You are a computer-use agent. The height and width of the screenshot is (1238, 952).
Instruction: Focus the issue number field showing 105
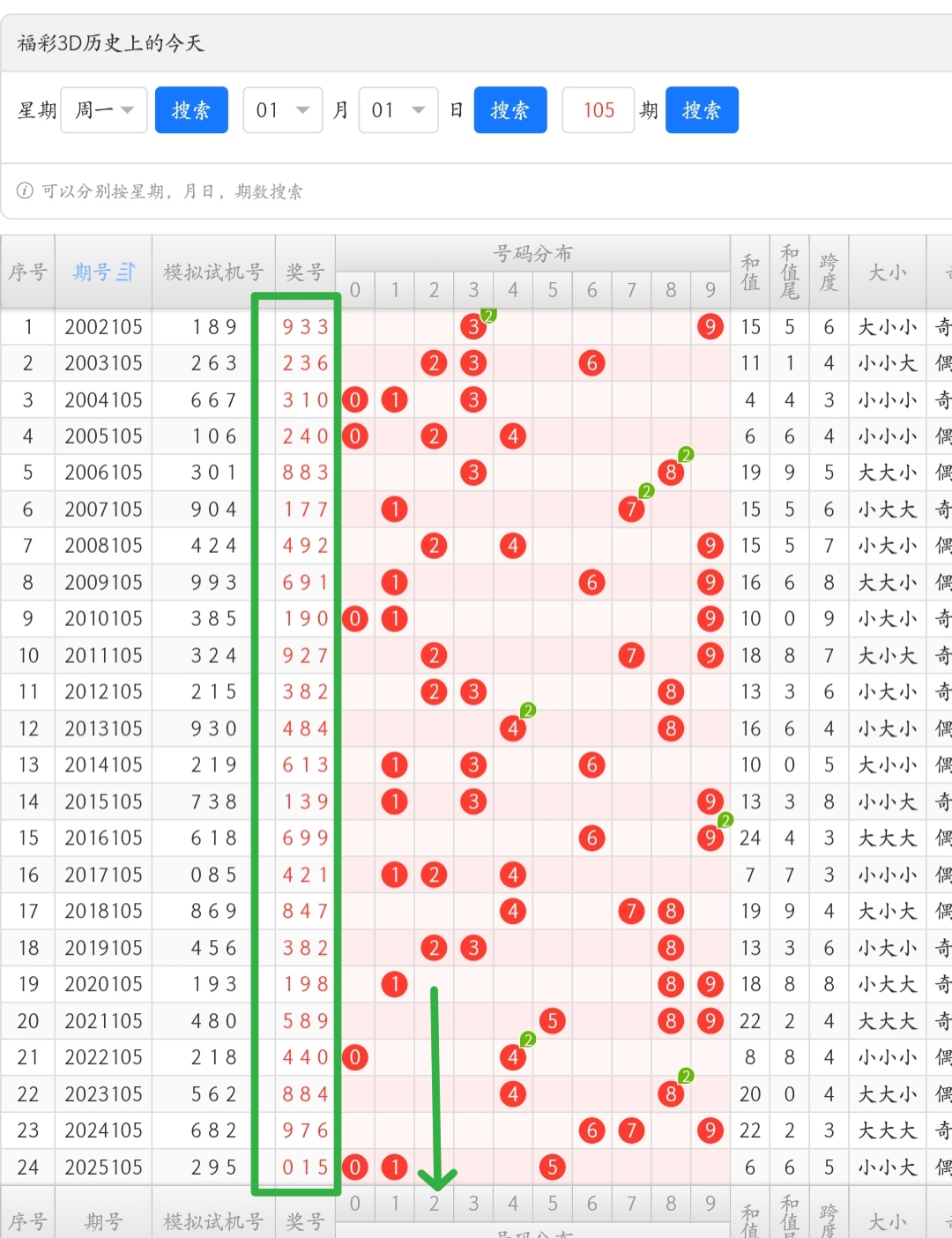[599, 110]
